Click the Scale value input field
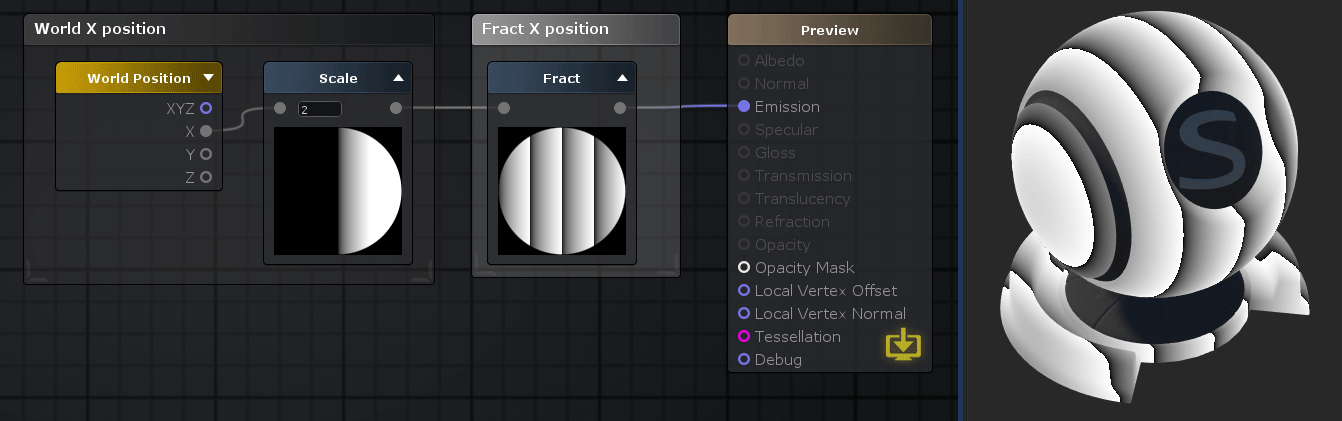The height and width of the screenshot is (421, 1342). pyautogui.click(x=320, y=109)
